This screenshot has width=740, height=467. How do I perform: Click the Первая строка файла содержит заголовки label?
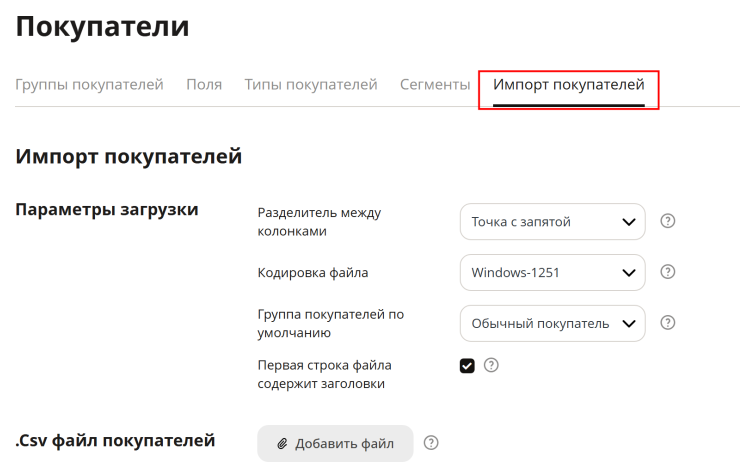[x=325, y=375]
